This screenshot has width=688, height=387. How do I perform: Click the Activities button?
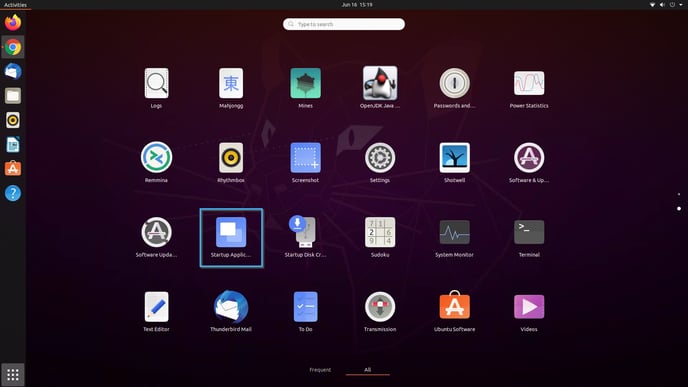[15, 5]
